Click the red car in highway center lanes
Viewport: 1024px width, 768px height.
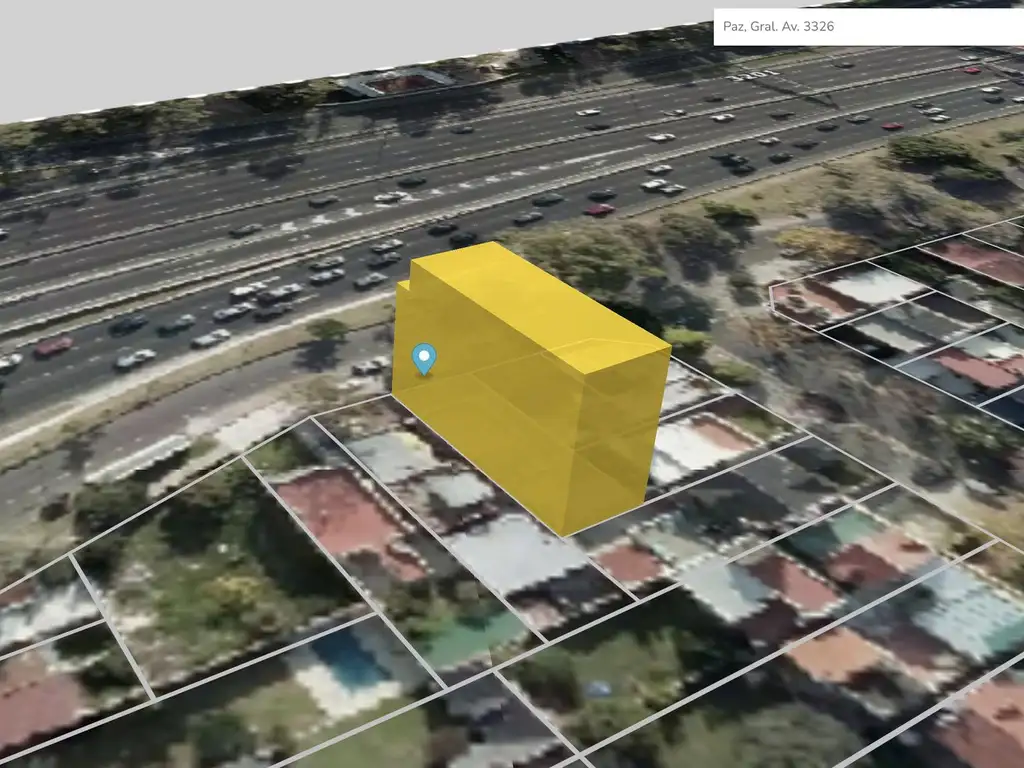(599, 210)
